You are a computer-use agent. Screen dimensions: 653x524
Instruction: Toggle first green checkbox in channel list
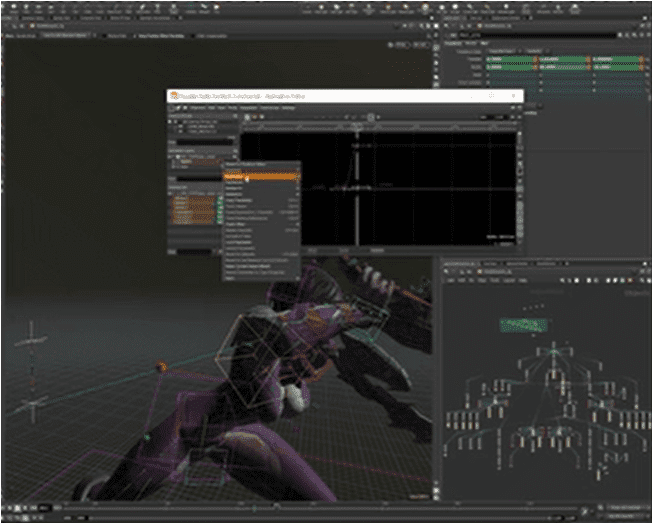[219, 196]
